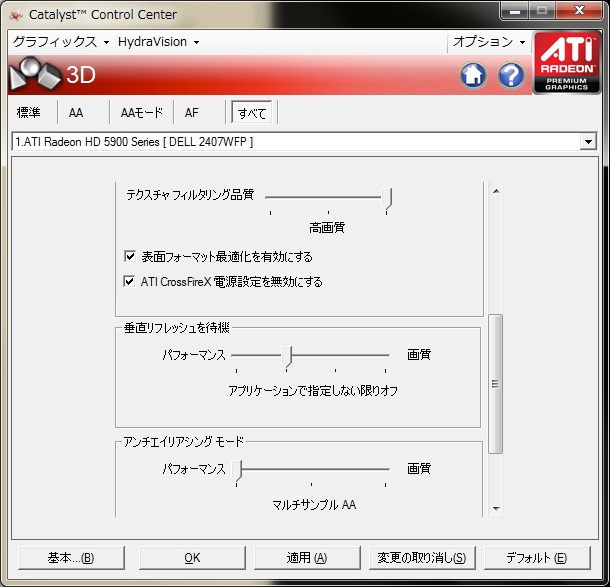Click the 高画質 slider value label
Screen dimensions: 610x587
tap(327, 228)
